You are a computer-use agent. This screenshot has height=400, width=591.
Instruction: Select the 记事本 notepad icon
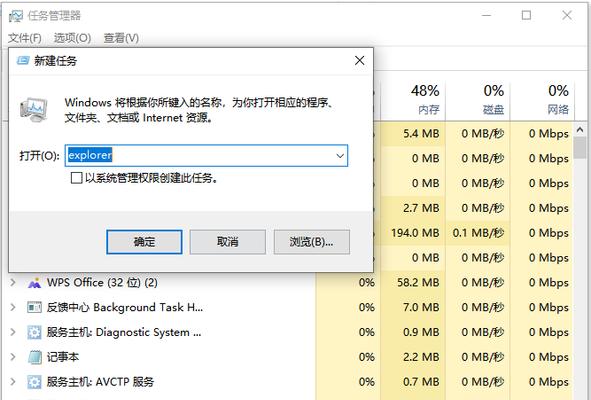tap(35, 357)
